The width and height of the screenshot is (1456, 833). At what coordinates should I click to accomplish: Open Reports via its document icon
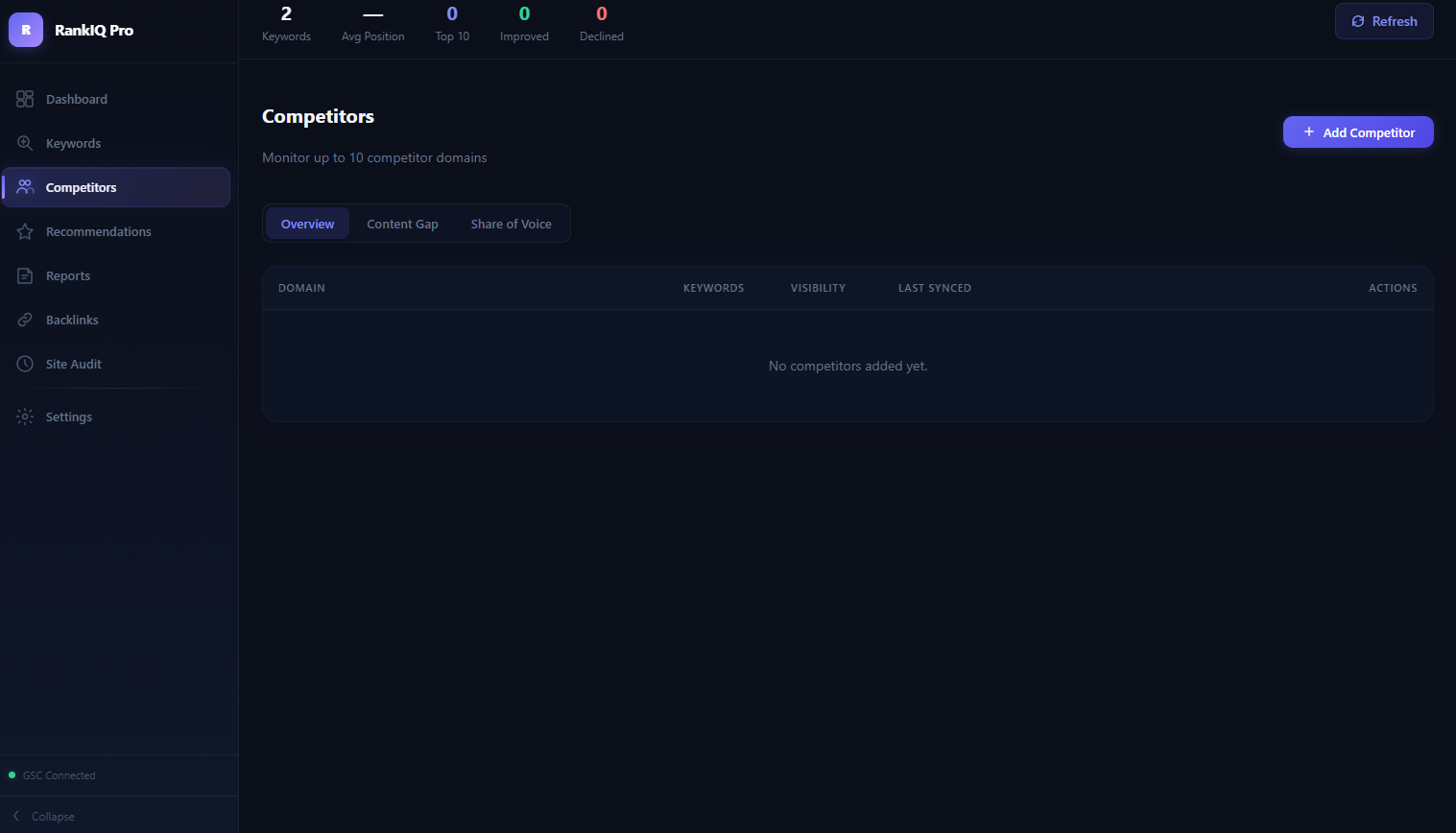pos(25,275)
